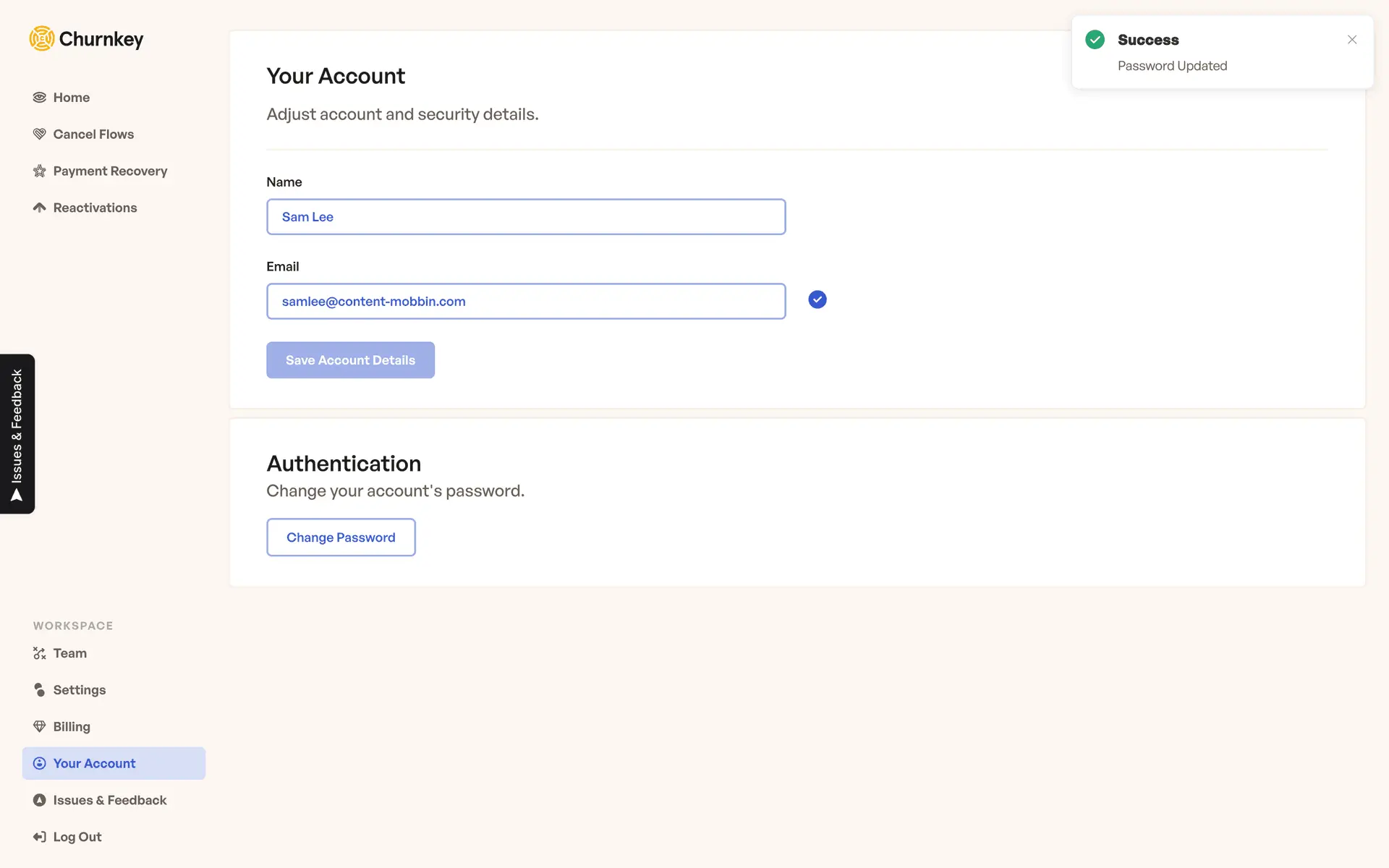The image size is (1389, 868).
Task: Open Issues & Feedback sidebar item
Action: point(109,801)
